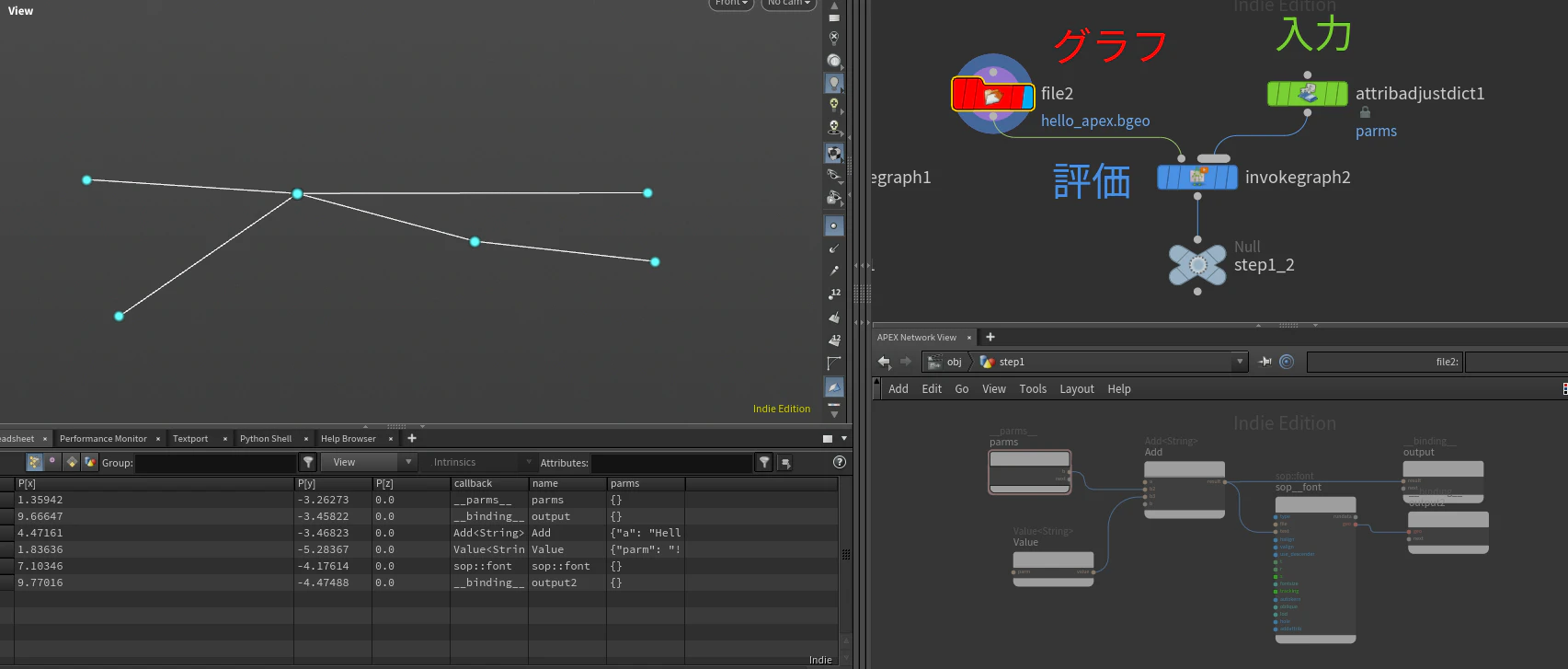Screen dimensions: 1568x669
Task: Select the invokegraph2 node icon
Action: [x=1197, y=177]
